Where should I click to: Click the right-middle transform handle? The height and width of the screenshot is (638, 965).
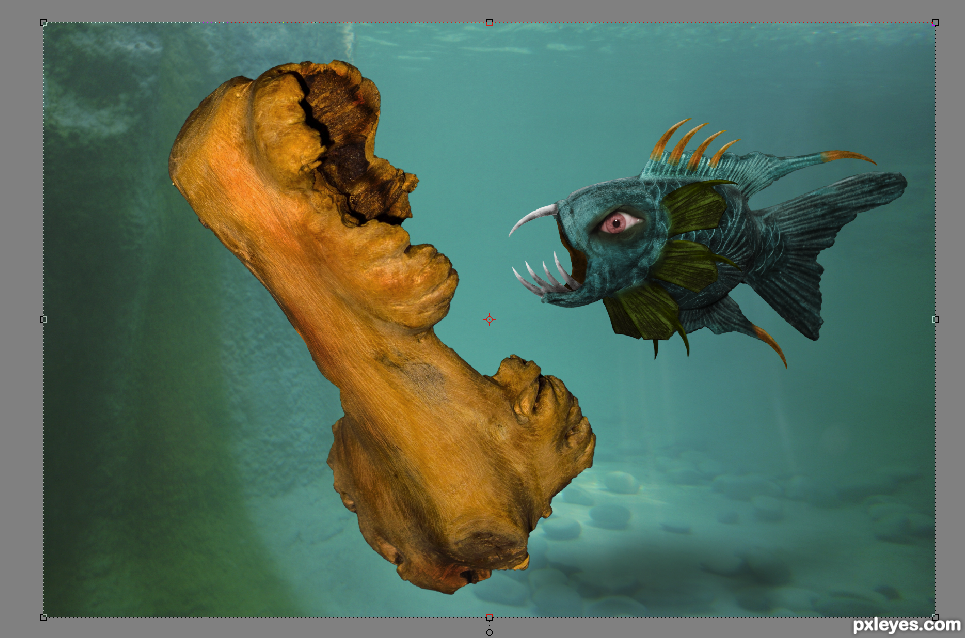[935, 319]
